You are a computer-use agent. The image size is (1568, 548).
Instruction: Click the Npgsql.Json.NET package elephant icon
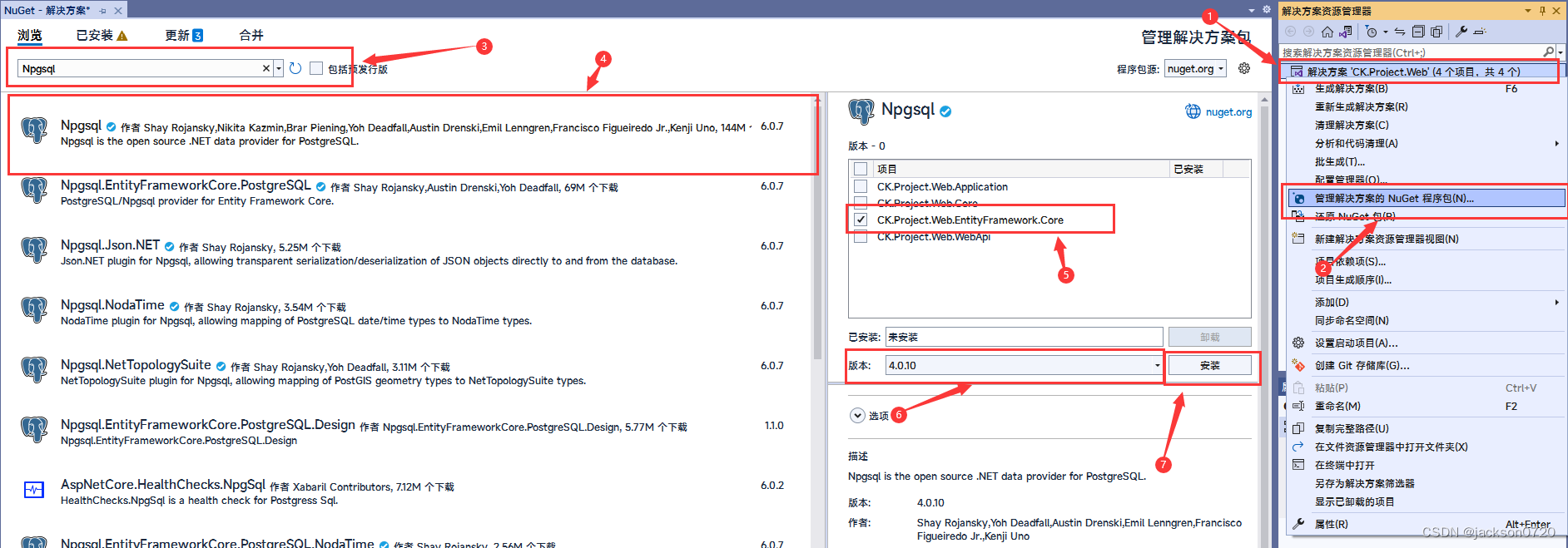(x=34, y=249)
